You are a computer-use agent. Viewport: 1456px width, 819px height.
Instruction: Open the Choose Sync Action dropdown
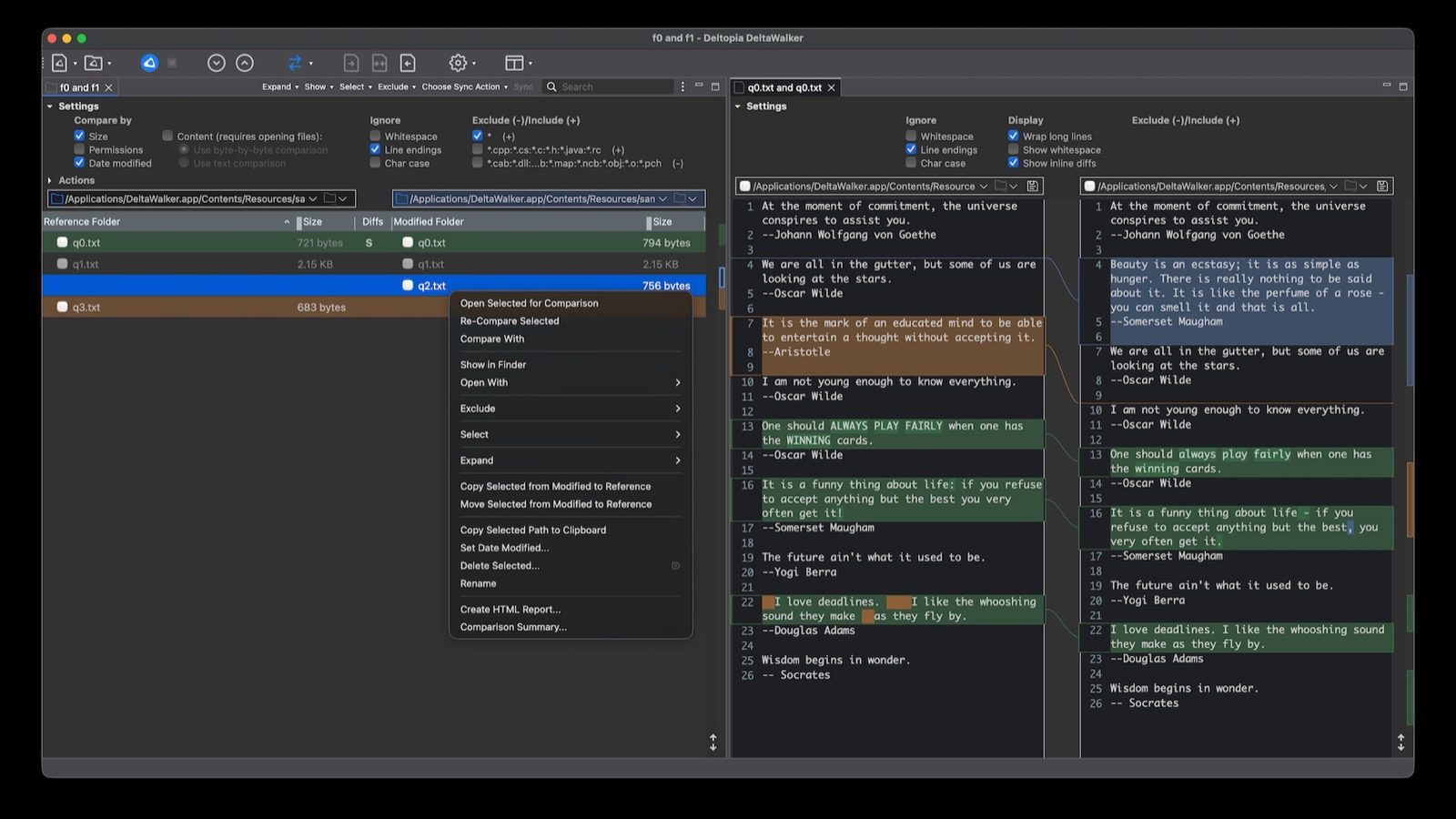point(465,87)
